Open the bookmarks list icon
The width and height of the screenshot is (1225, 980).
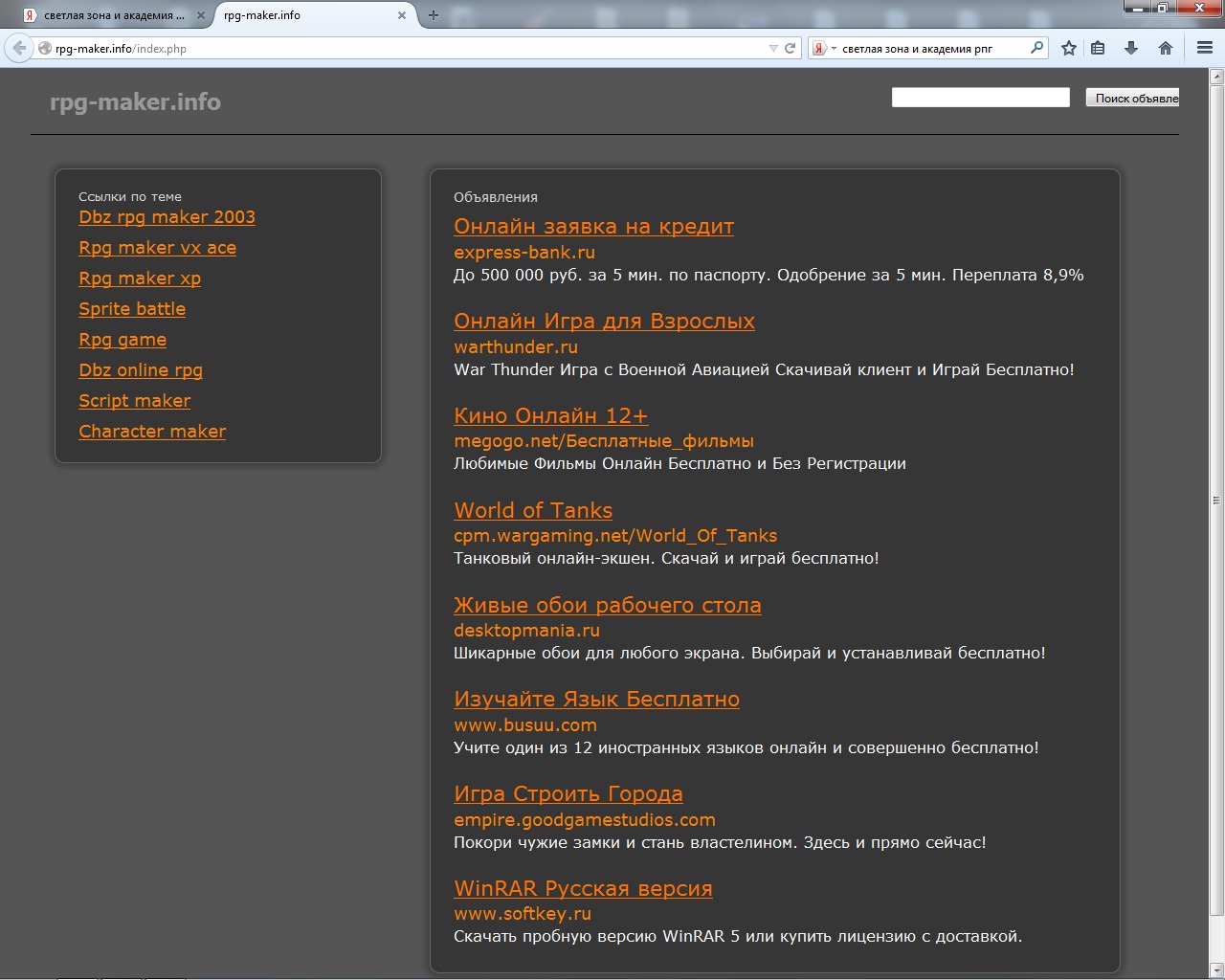click(x=1098, y=48)
